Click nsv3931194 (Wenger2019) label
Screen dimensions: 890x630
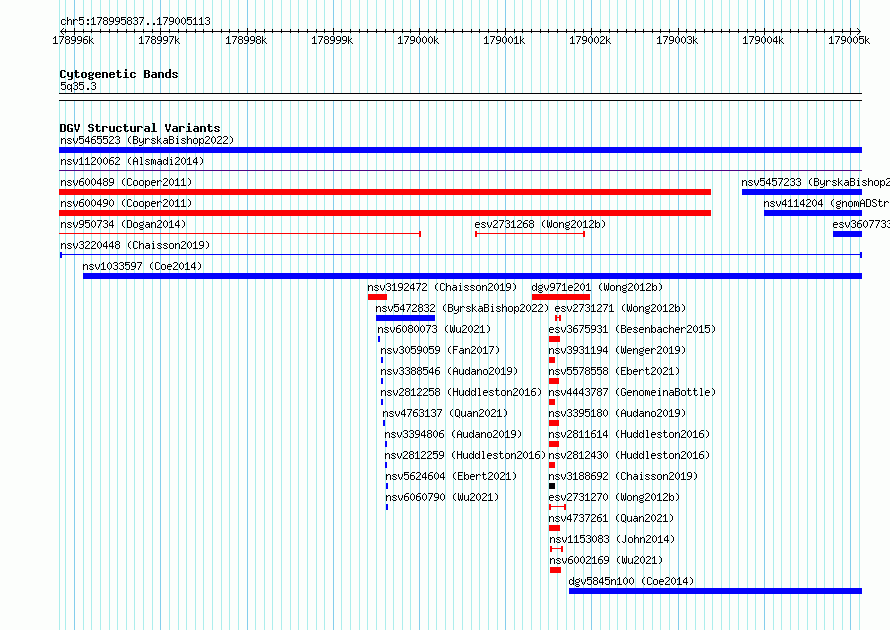617,350
